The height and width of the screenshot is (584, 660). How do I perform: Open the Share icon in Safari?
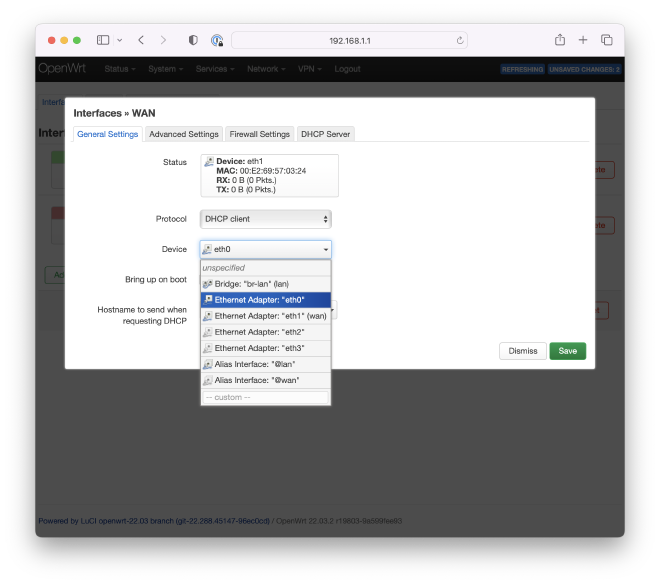(x=559, y=40)
